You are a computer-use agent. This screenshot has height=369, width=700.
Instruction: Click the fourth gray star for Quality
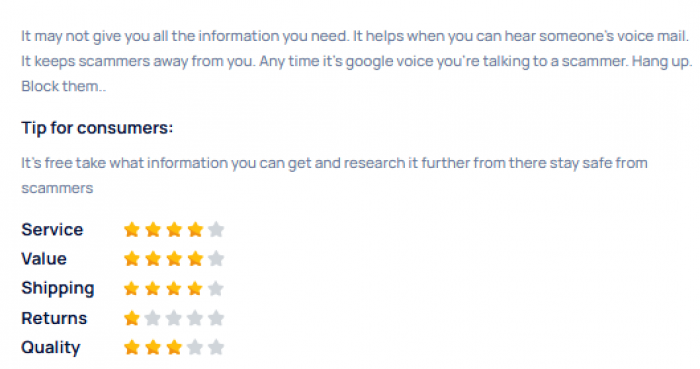pyautogui.click(x=195, y=347)
